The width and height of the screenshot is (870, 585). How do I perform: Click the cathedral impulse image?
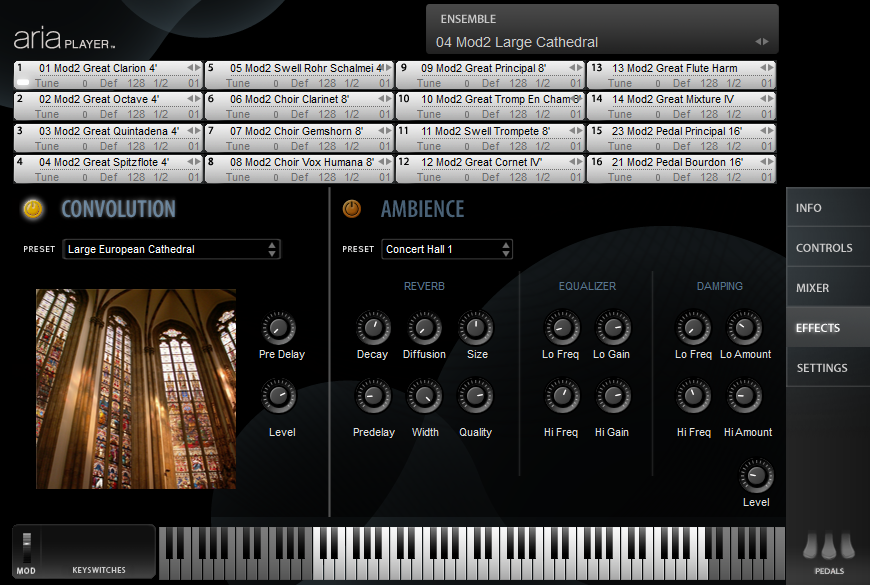coord(136,389)
